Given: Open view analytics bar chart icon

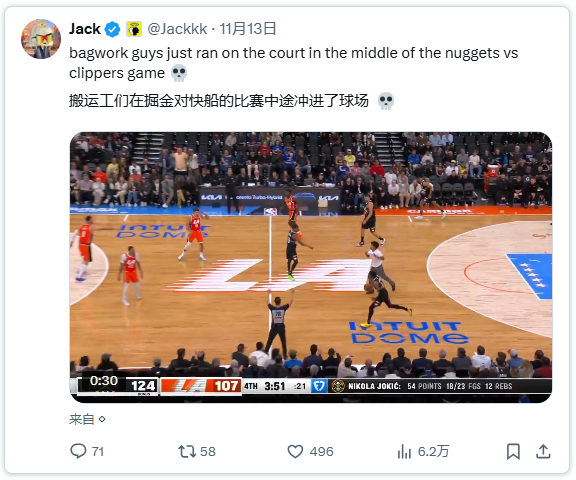Looking at the screenshot, I should pos(404,451).
